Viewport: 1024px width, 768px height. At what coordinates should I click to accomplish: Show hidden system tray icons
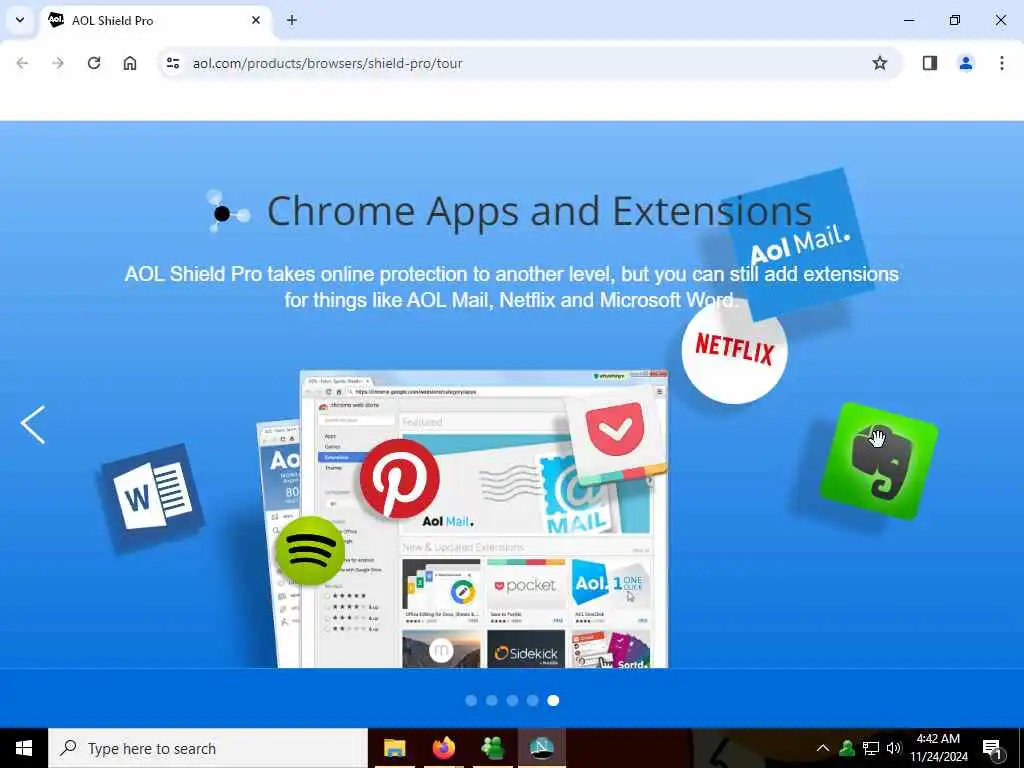tap(823, 748)
